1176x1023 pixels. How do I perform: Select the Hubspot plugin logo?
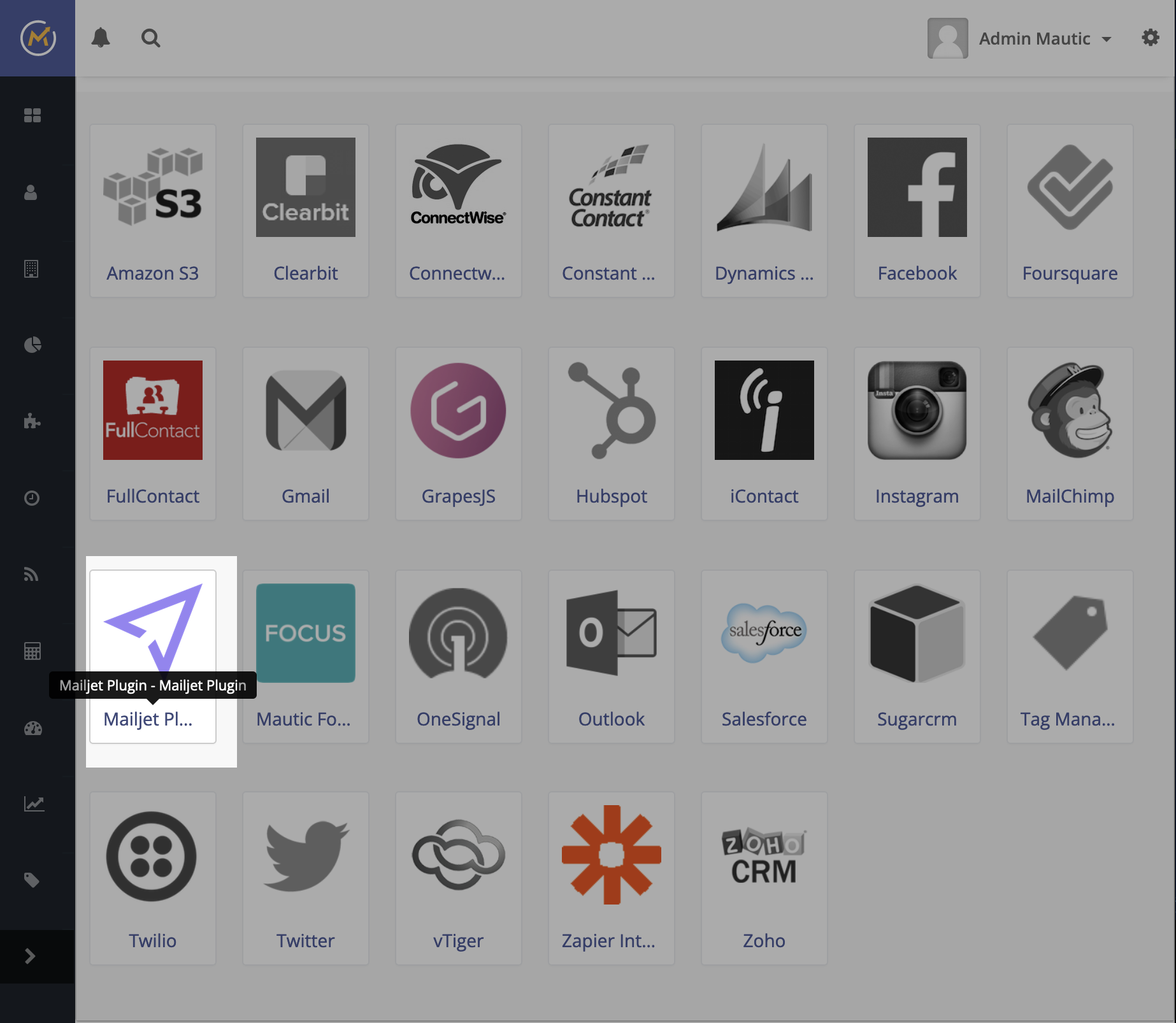[x=612, y=410]
